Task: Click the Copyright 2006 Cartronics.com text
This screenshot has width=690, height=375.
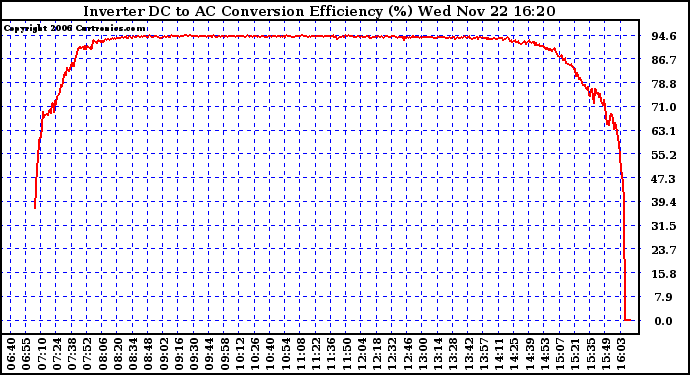Action: point(74,28)
